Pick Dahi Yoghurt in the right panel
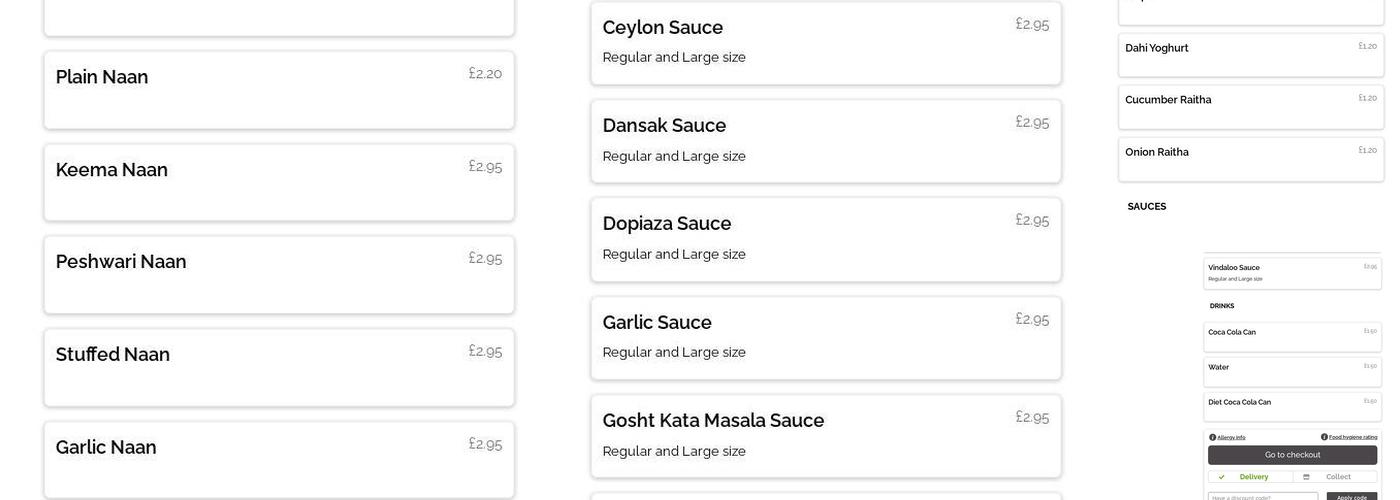 1251,54
